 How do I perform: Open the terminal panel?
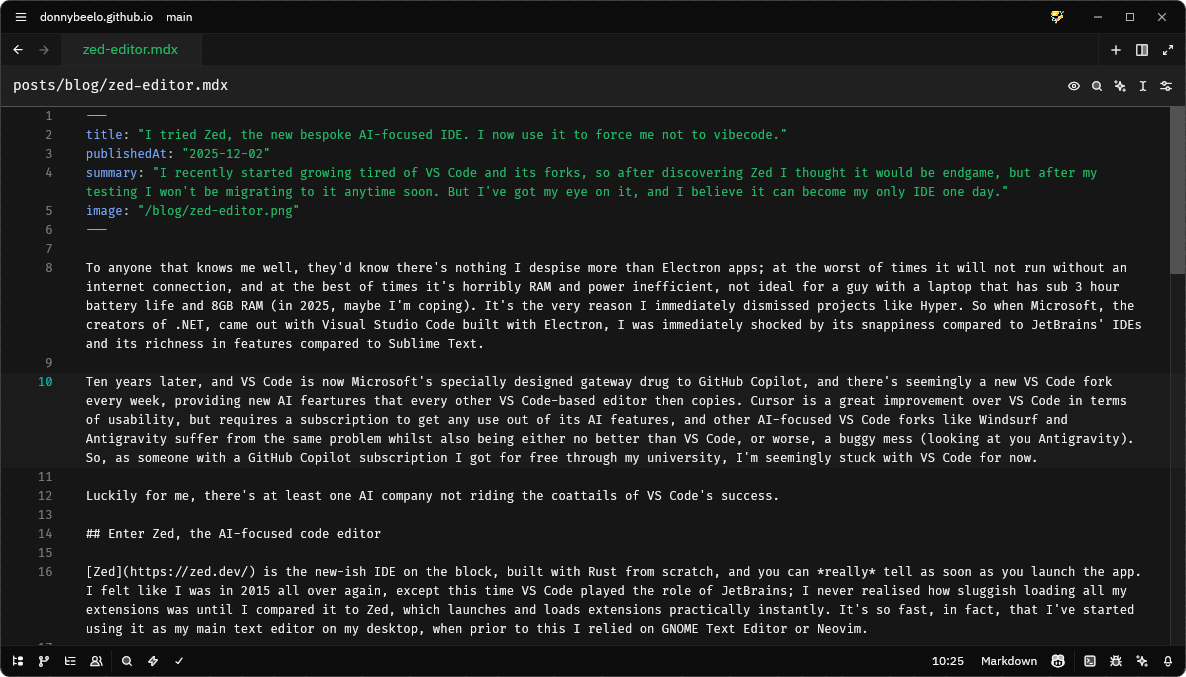(1090, 661)
